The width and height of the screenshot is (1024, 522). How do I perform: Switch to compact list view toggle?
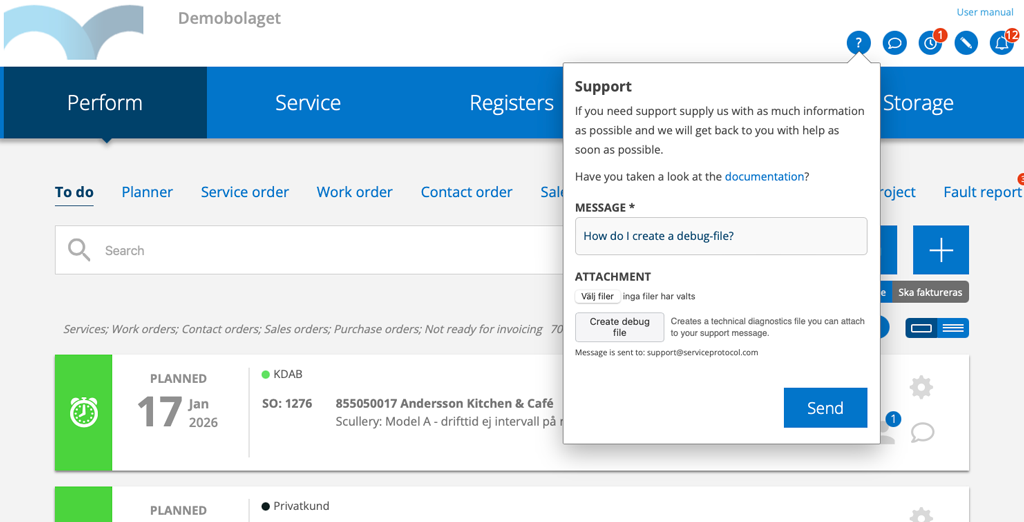[953, 328]
